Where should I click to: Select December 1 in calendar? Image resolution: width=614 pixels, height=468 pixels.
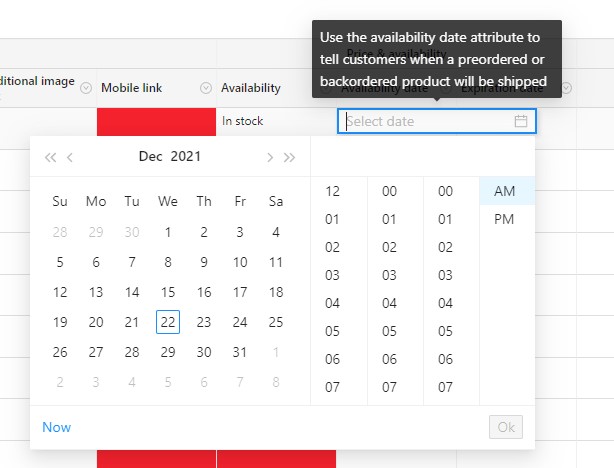pyautogui.click(x=168, y=232)
